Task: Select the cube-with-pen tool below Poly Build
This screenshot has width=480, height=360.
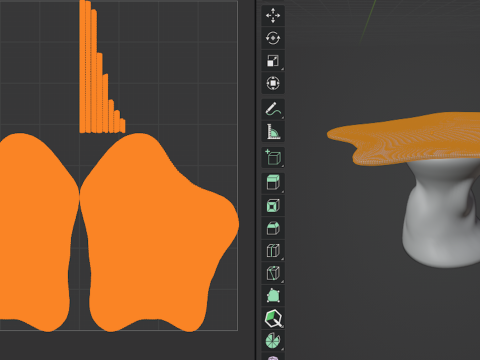Action: (x=273, y=318)
